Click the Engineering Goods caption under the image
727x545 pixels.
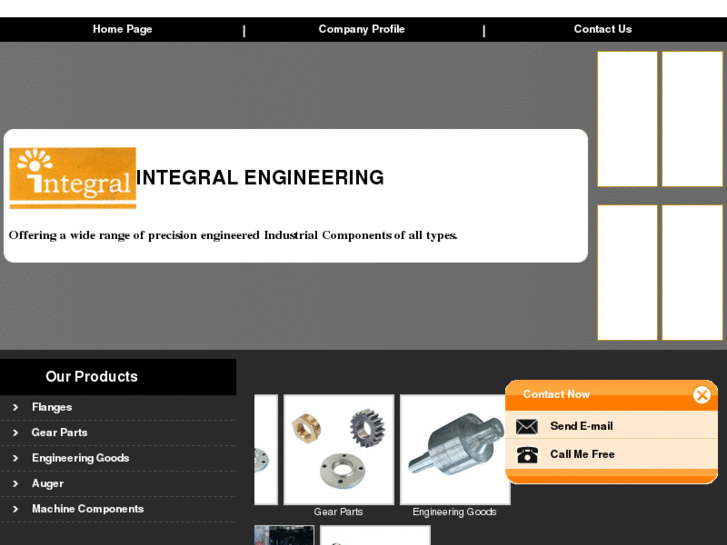454,512
